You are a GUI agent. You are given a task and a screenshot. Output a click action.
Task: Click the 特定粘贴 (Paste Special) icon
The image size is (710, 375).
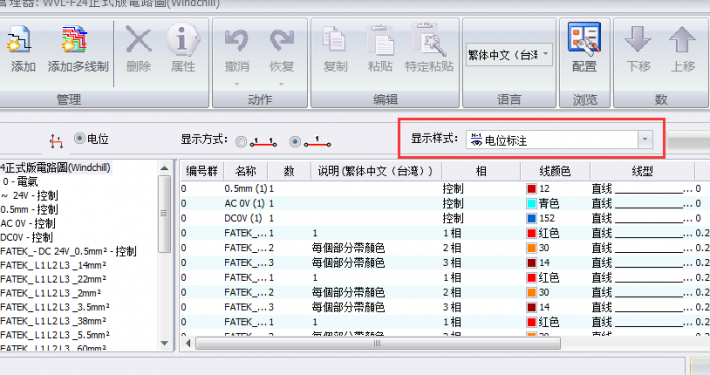click(x=428, y=40)
